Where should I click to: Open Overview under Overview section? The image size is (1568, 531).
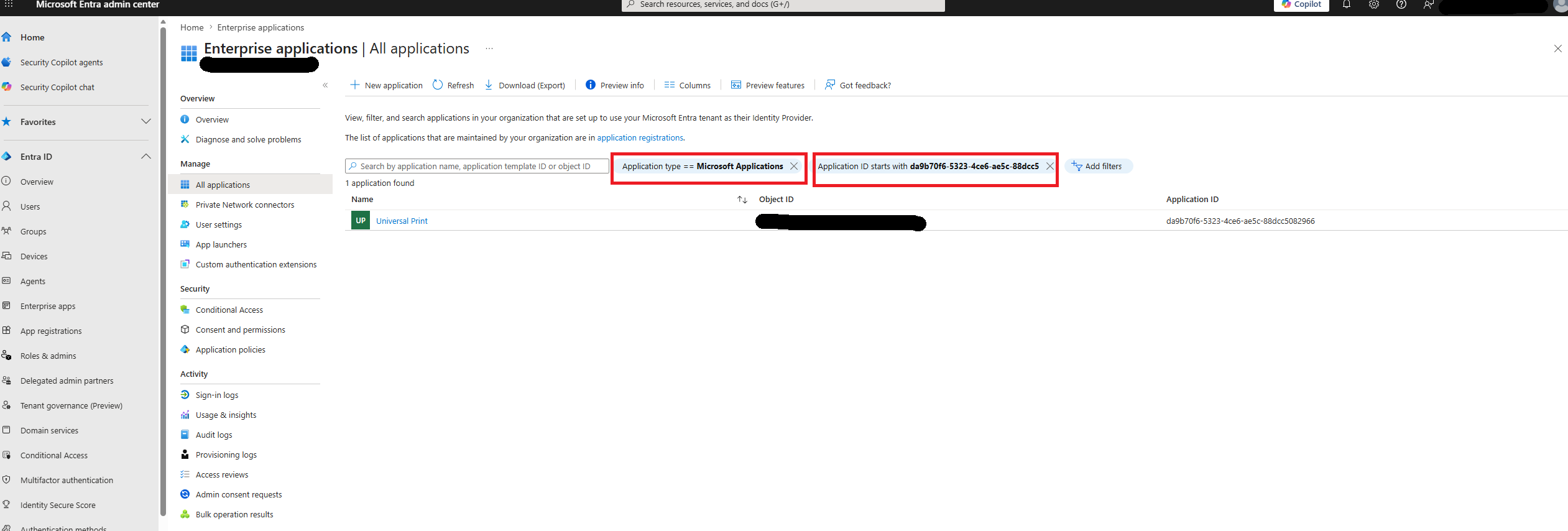tap(212, 119)
